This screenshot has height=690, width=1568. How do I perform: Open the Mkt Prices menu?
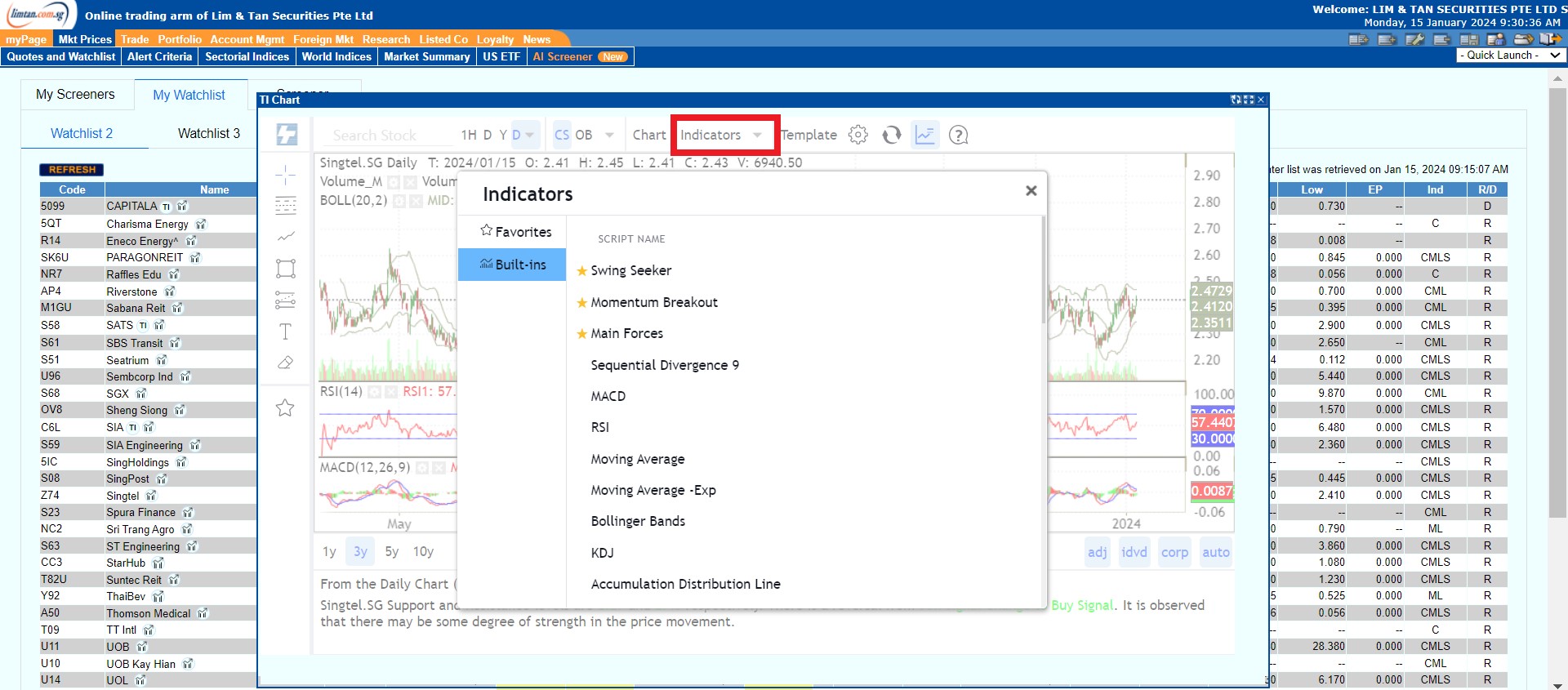(x=85, y=39)
